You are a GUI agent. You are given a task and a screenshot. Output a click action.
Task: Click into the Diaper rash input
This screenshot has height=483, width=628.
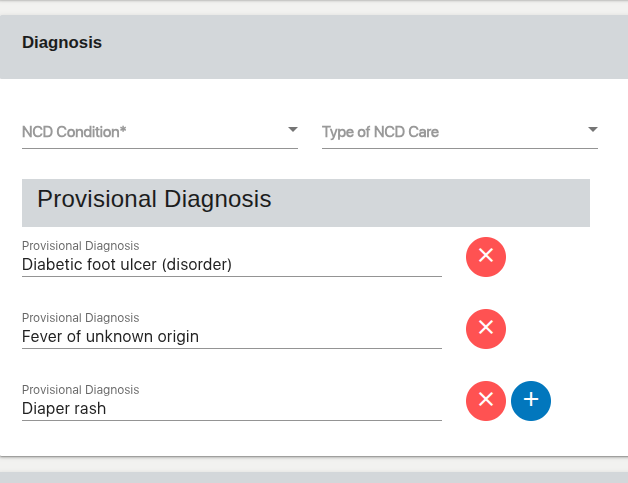click(230, 409)
